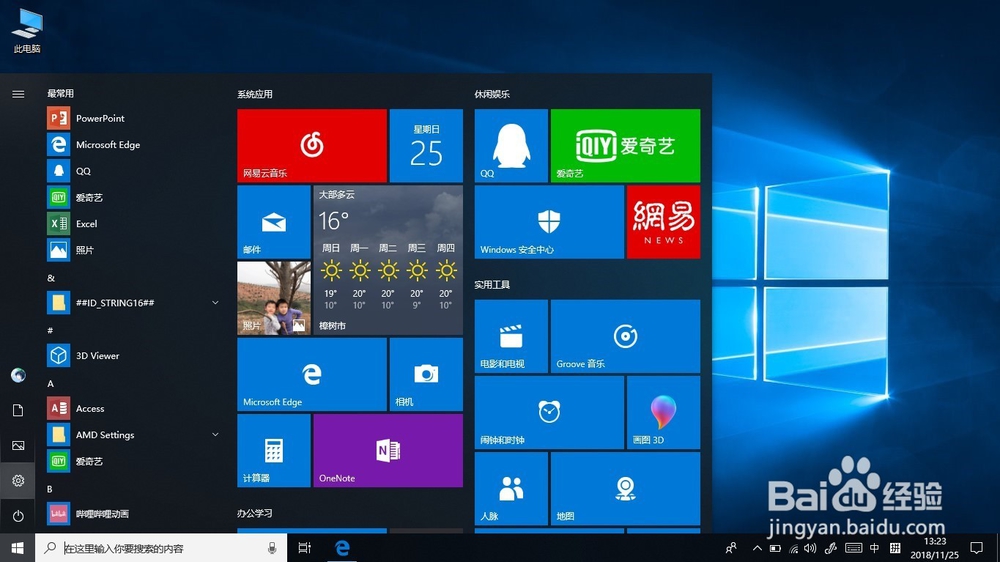Open the 網易 NEWS tile
The height and width of the screenshot is (562, 1000).
(663, 222)
